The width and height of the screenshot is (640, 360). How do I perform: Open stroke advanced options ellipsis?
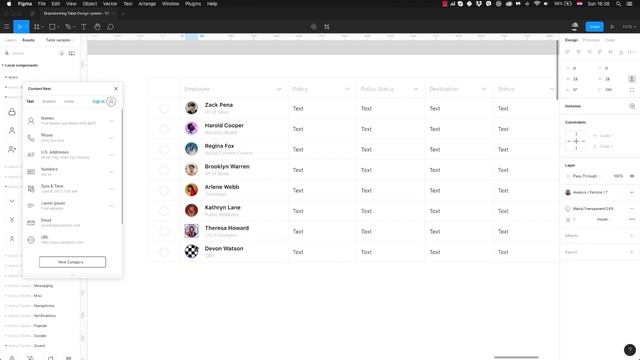click(x=632, y=220)
